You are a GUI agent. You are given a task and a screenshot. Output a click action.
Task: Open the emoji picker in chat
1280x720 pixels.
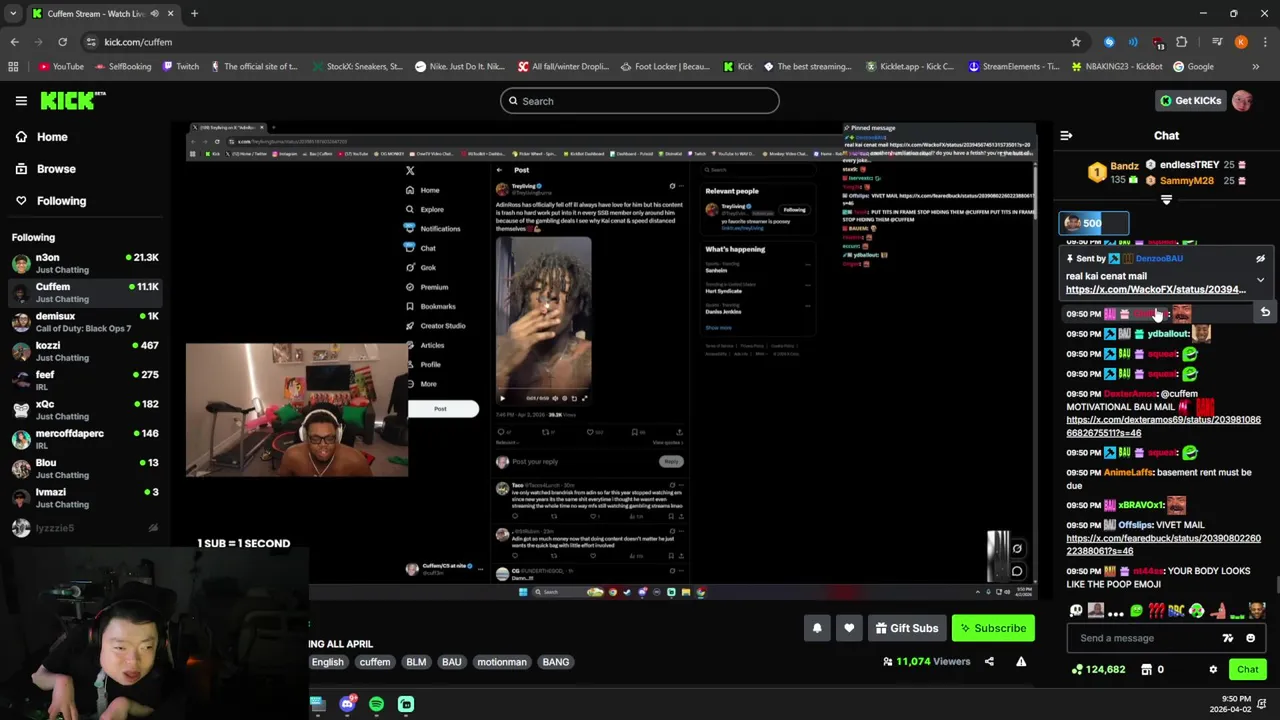click(x=1250, y=638)
